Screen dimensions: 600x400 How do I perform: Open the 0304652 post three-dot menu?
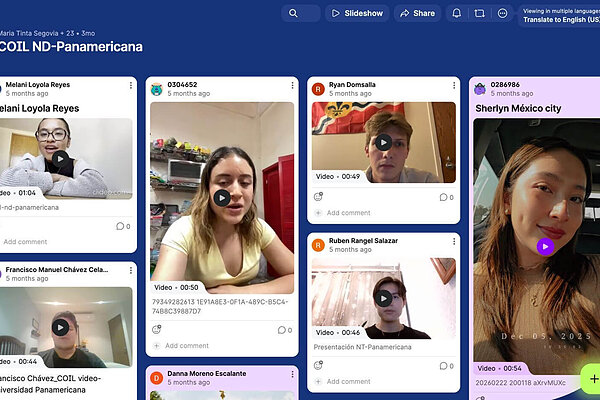292,85
